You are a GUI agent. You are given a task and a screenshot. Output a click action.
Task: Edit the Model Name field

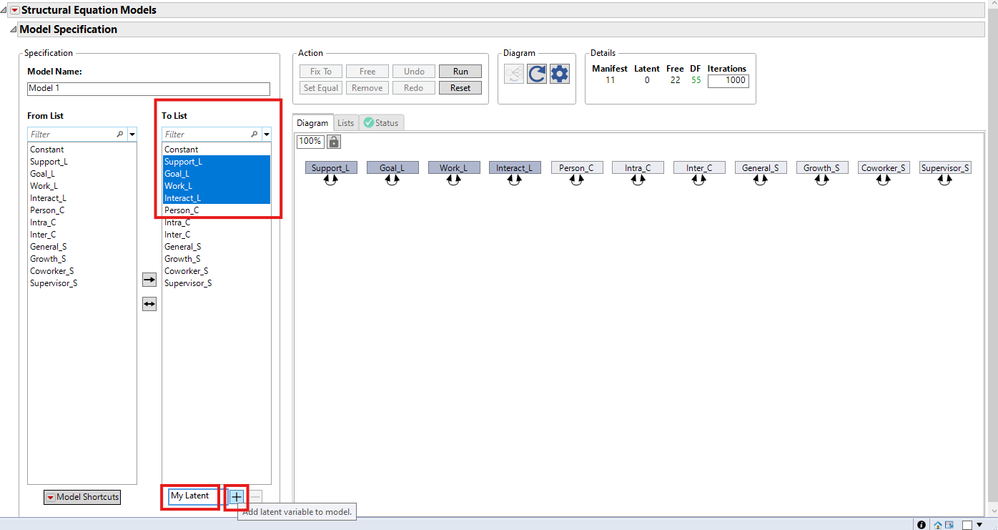coord(148,88)
